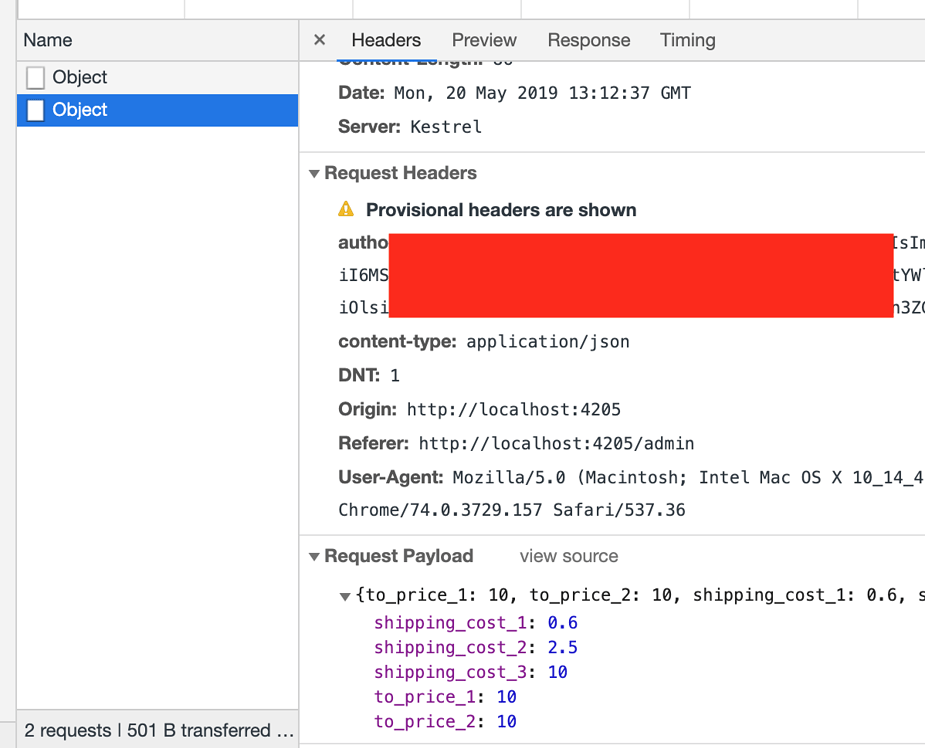Collapse the Request Headers section
Screen dimensions: 925x748
314,174
